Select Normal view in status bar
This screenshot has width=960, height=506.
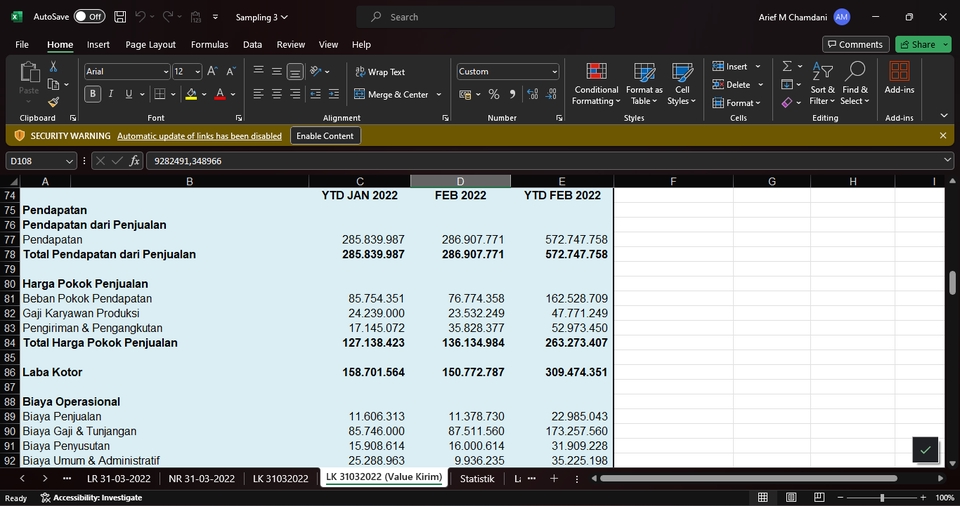(x=763, y=497)
